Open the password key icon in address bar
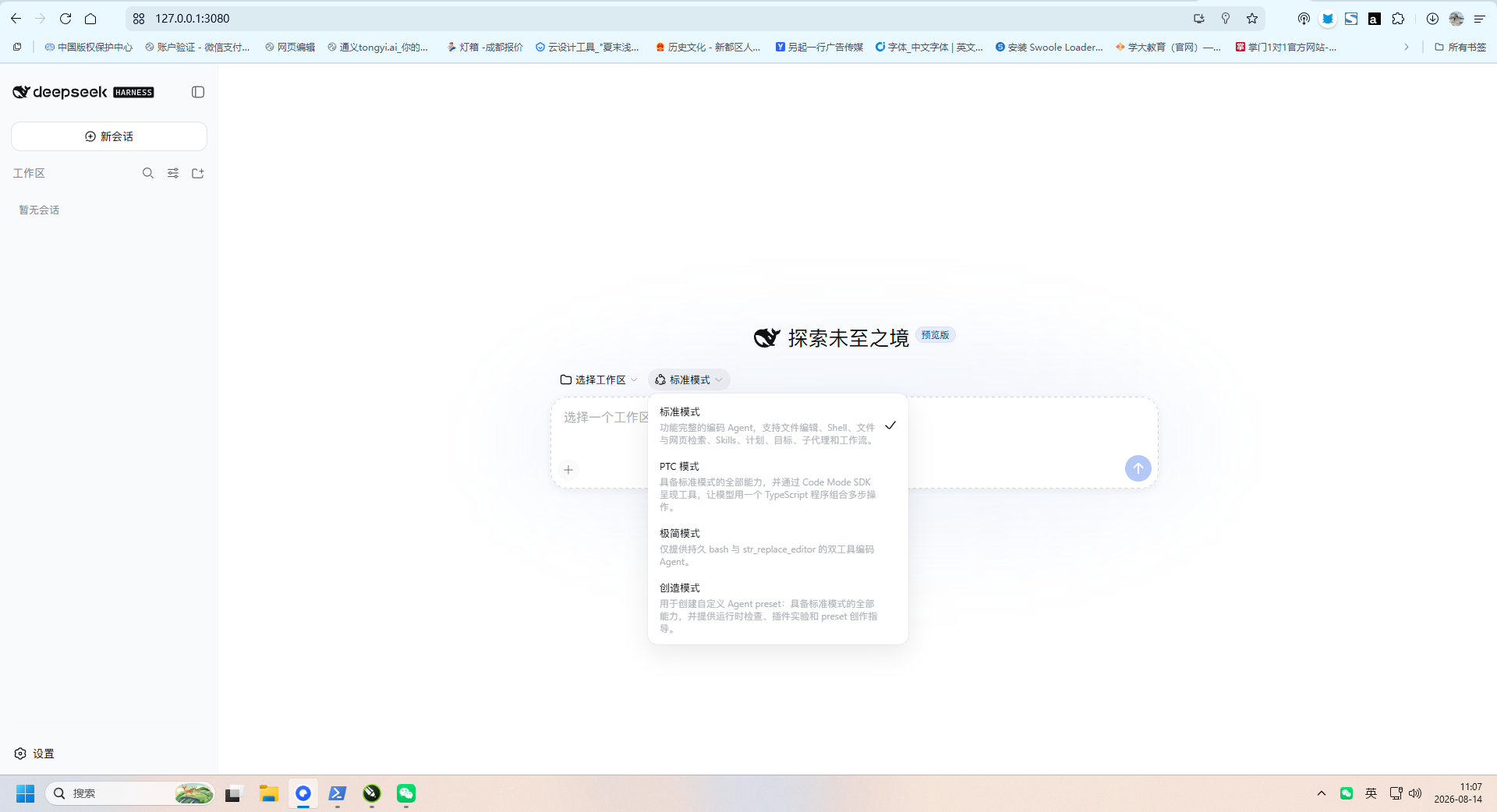 coord(1226,19)
